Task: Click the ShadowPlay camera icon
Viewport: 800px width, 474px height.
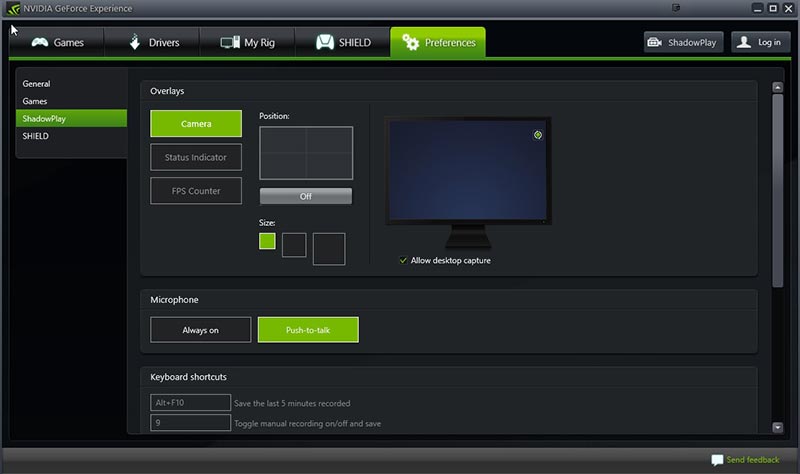Action: click(655, 42)
